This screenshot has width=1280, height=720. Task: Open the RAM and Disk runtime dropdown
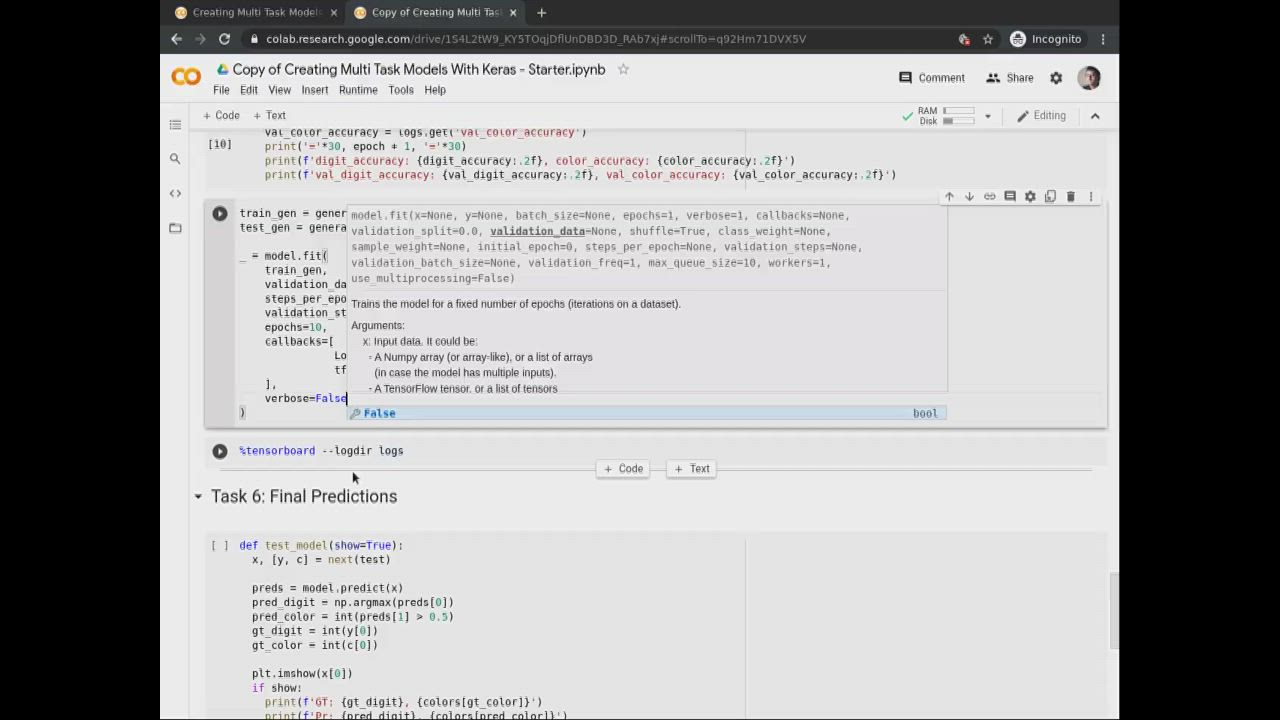pyautogui.click(x=987, y=116)
